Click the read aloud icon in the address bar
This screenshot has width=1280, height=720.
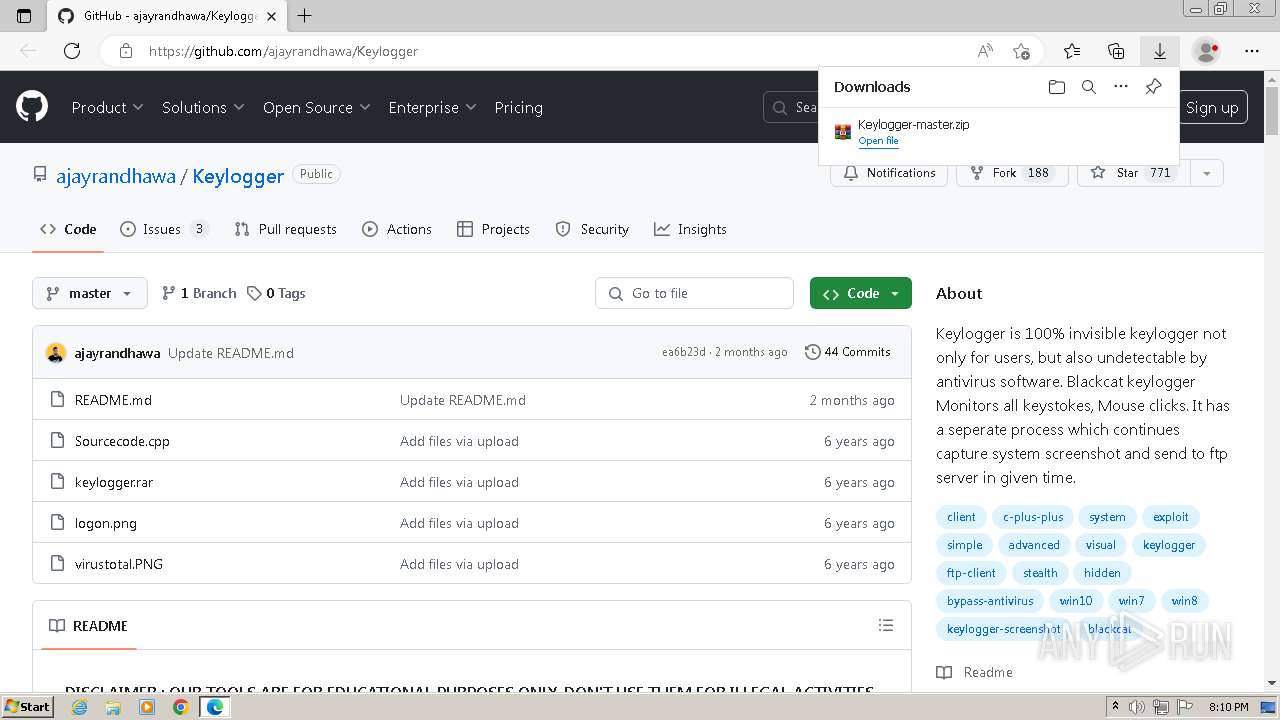point(985,51)
